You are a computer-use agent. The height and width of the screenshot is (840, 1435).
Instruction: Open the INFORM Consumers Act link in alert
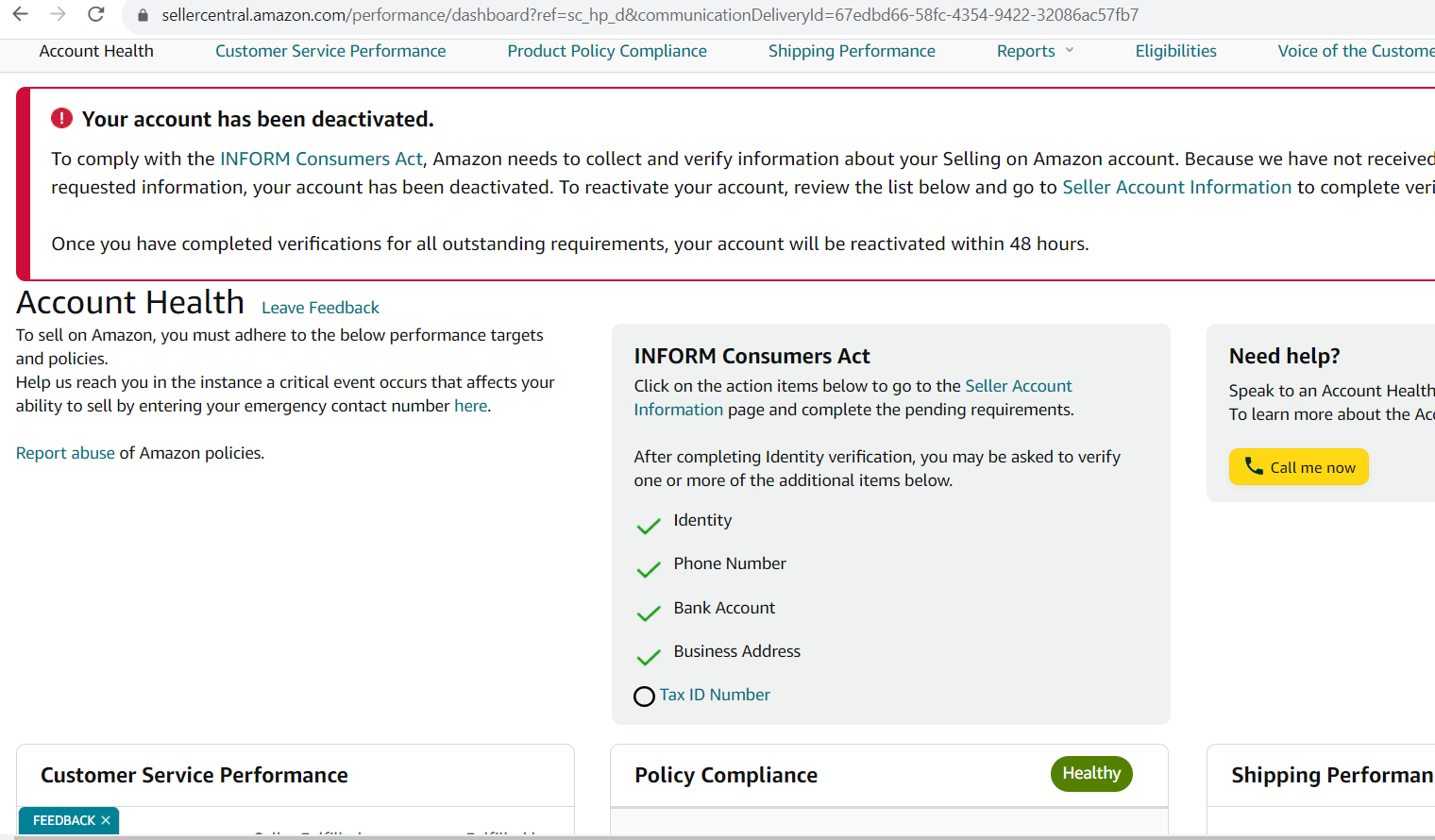pos(321,159)
